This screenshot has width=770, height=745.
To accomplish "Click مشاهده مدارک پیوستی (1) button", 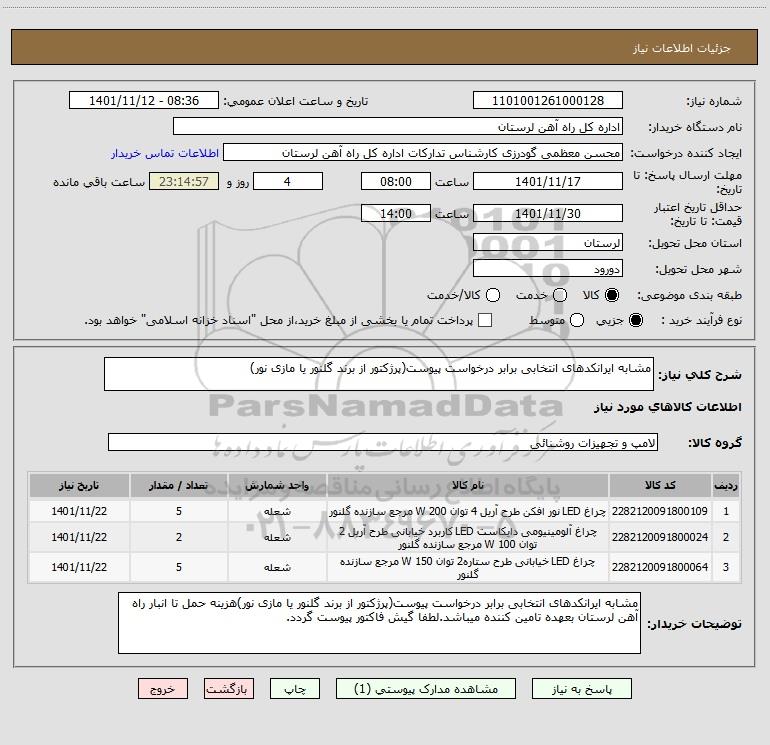I will point(426,689).
